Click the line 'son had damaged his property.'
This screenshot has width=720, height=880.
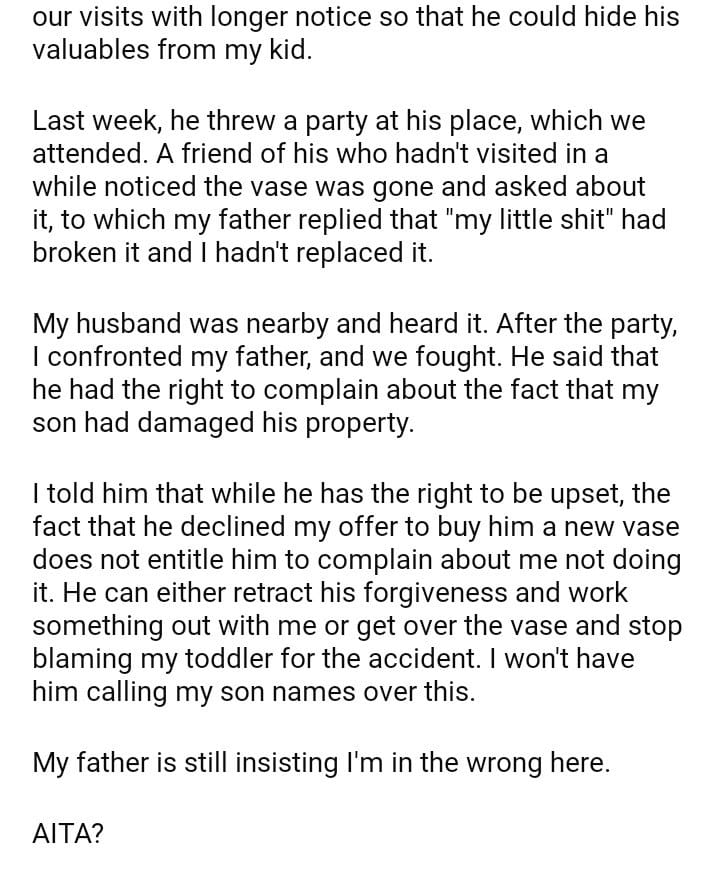coord(222,423)
